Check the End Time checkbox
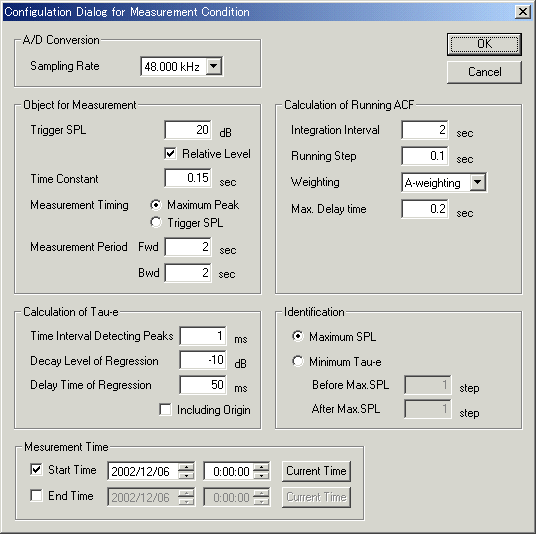Viewport: 536px width, 534px height. click(36, 495)
